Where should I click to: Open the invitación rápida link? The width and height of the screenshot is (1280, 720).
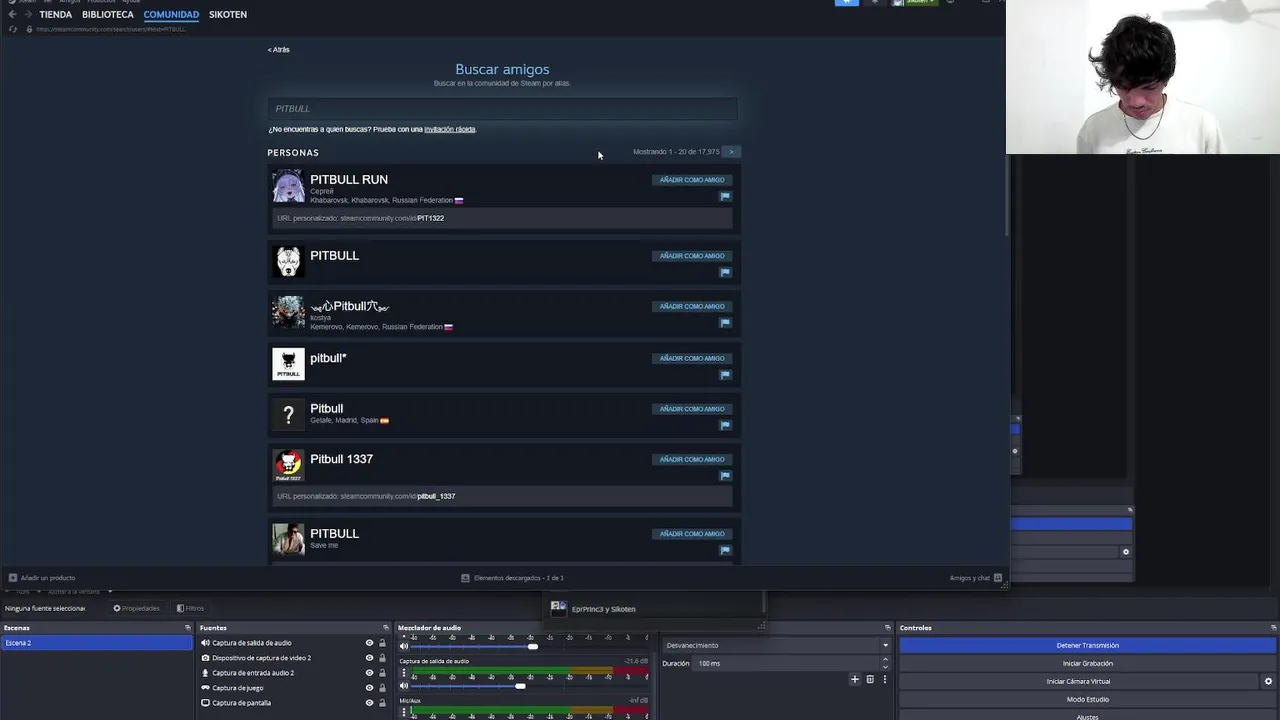(449, 129)
